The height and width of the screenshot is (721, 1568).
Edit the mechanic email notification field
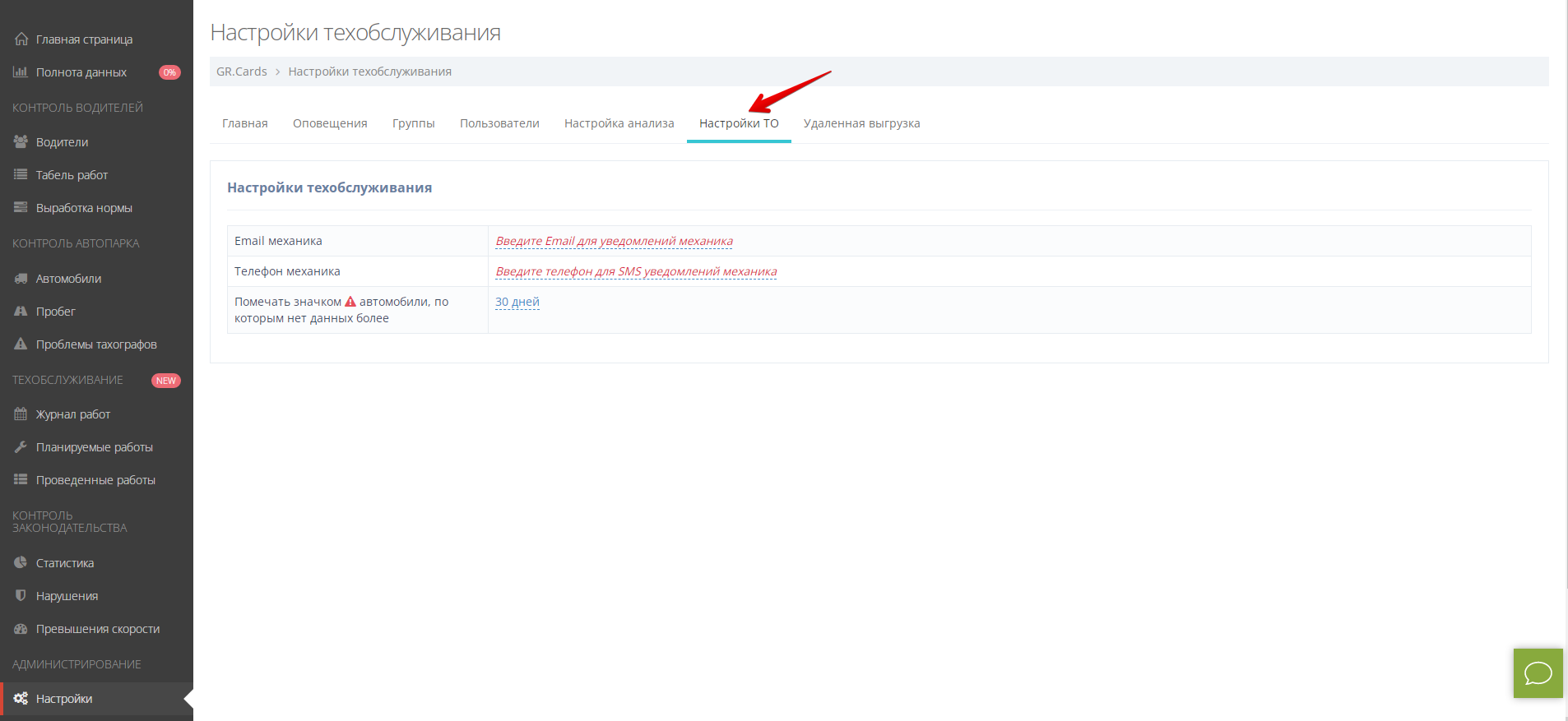[x=614, y=241]
